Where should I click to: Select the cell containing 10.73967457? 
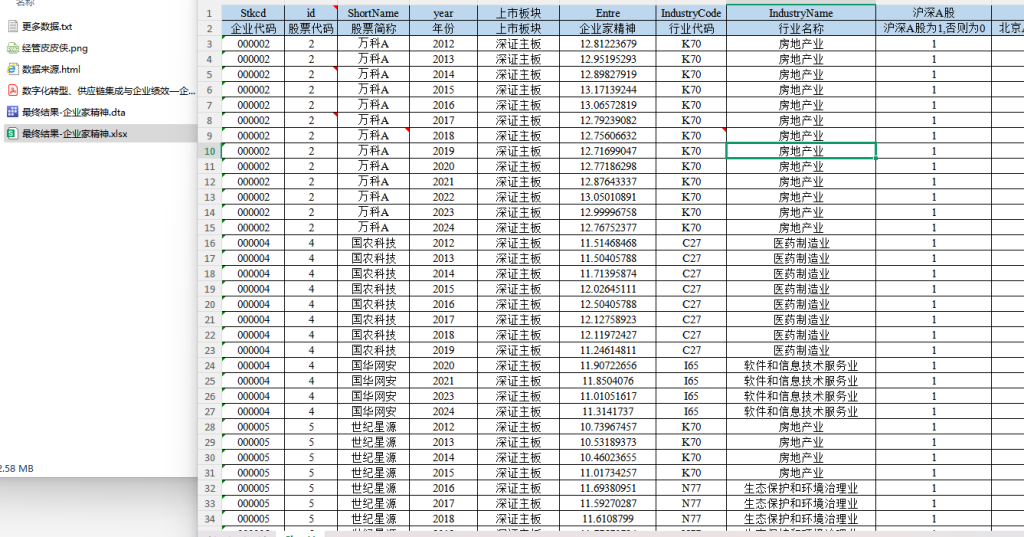[x=608, y=427]
